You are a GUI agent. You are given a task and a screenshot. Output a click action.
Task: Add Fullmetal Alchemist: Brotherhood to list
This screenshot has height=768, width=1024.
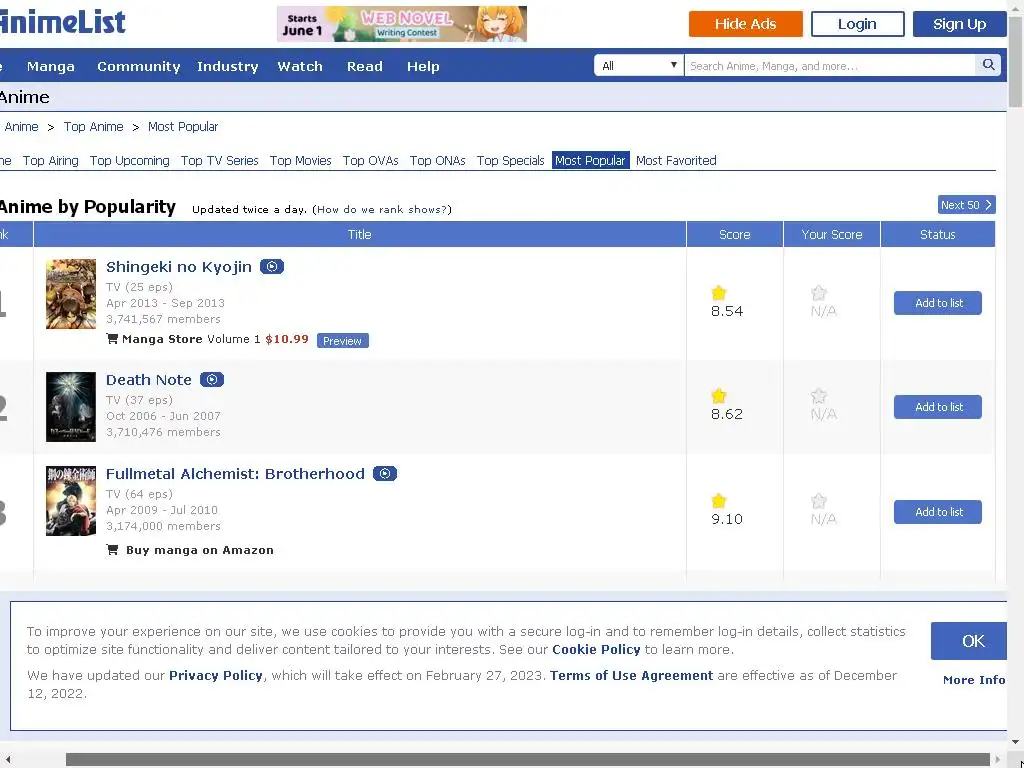coord(938,512)
